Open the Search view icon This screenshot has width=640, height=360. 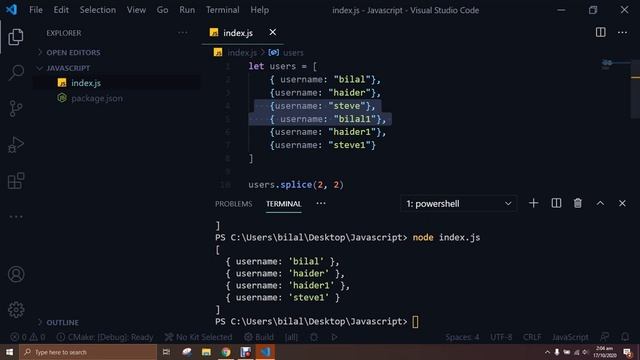16,73
